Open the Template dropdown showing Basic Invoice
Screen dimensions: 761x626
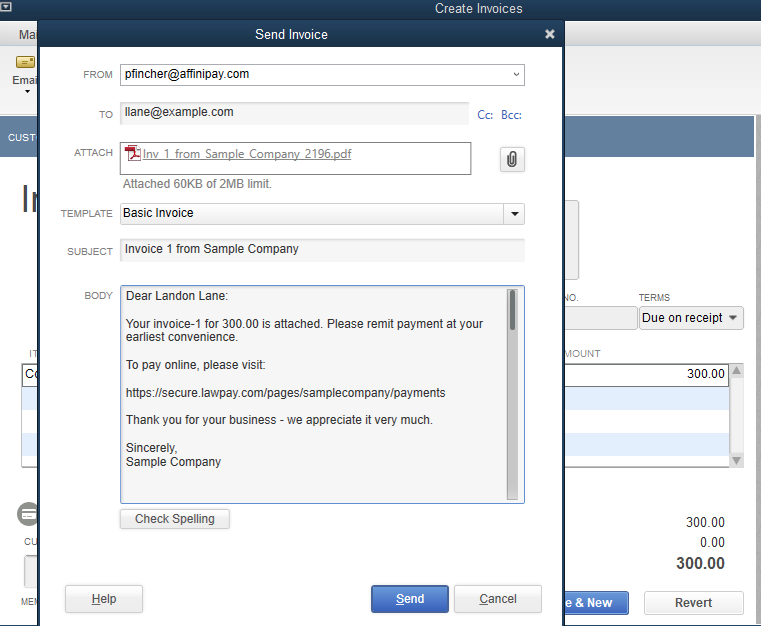pyautogui.click(x=514, y=213)
